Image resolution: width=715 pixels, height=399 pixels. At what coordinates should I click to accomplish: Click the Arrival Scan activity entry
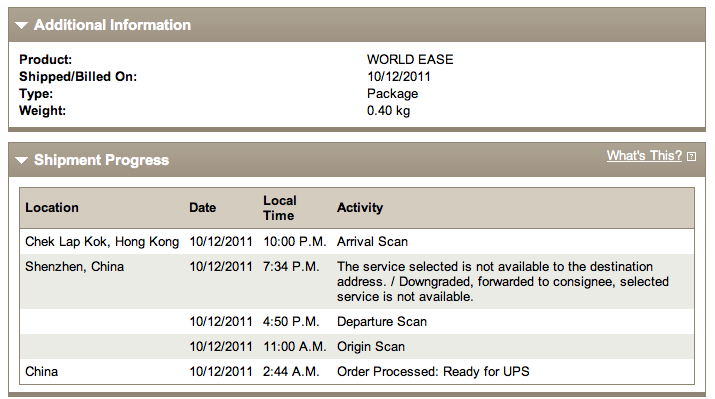coord(372,242)
